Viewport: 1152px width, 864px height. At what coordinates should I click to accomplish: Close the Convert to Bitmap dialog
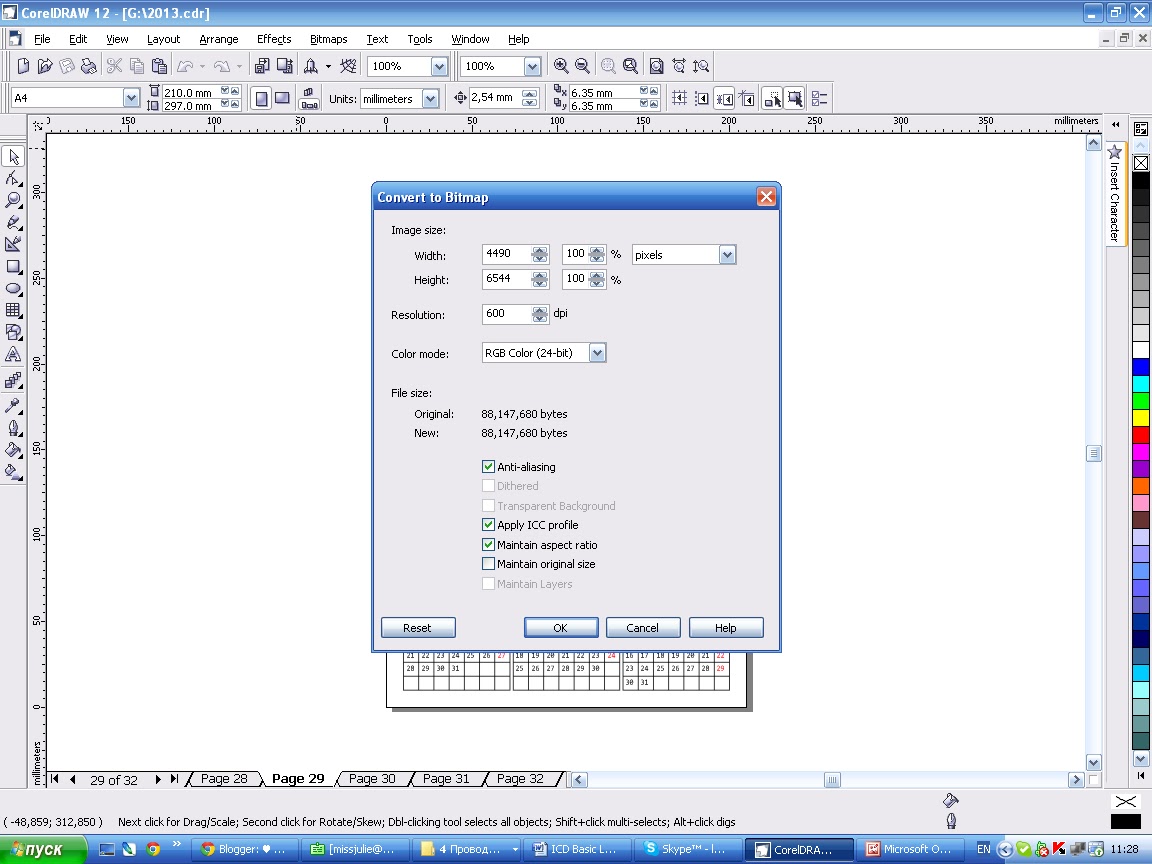766,197
